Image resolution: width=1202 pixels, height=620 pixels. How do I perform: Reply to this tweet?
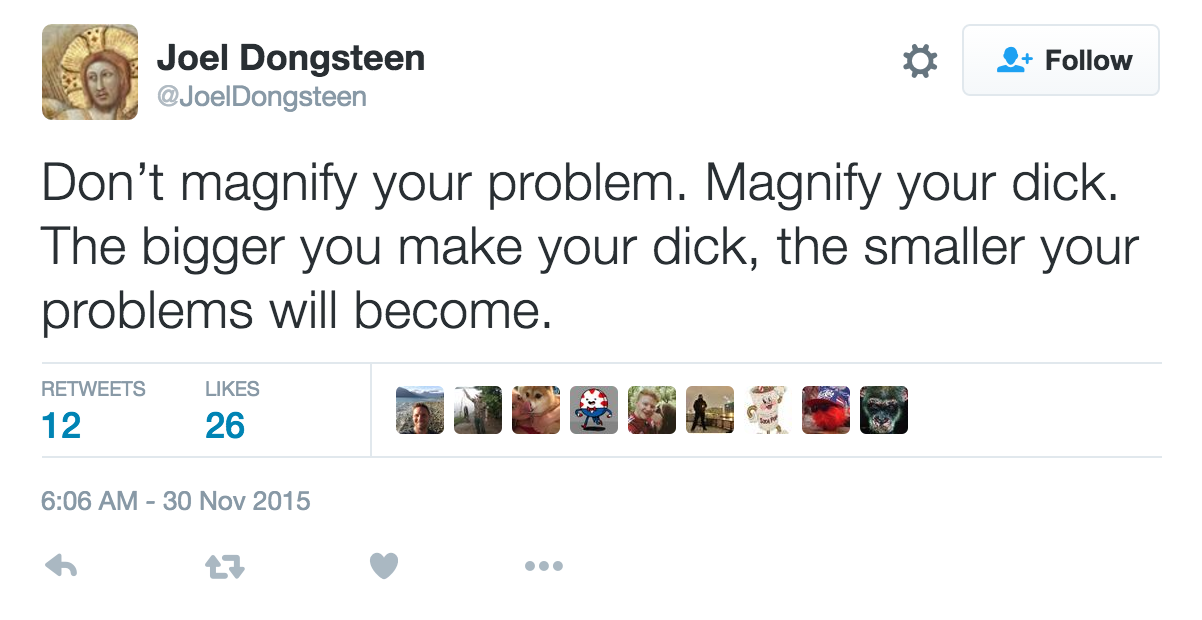pyautogui.click(x=62, y=567)
